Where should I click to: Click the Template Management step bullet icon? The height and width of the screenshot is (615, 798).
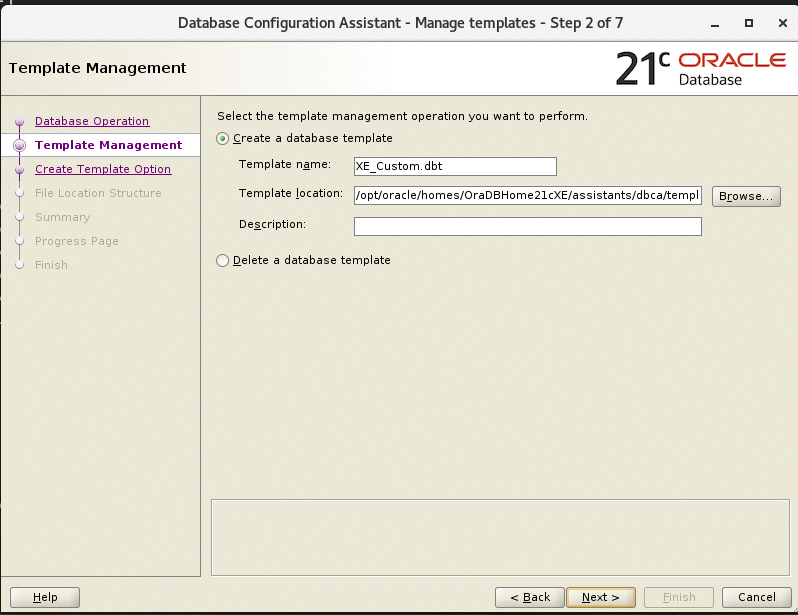point(20,146)
